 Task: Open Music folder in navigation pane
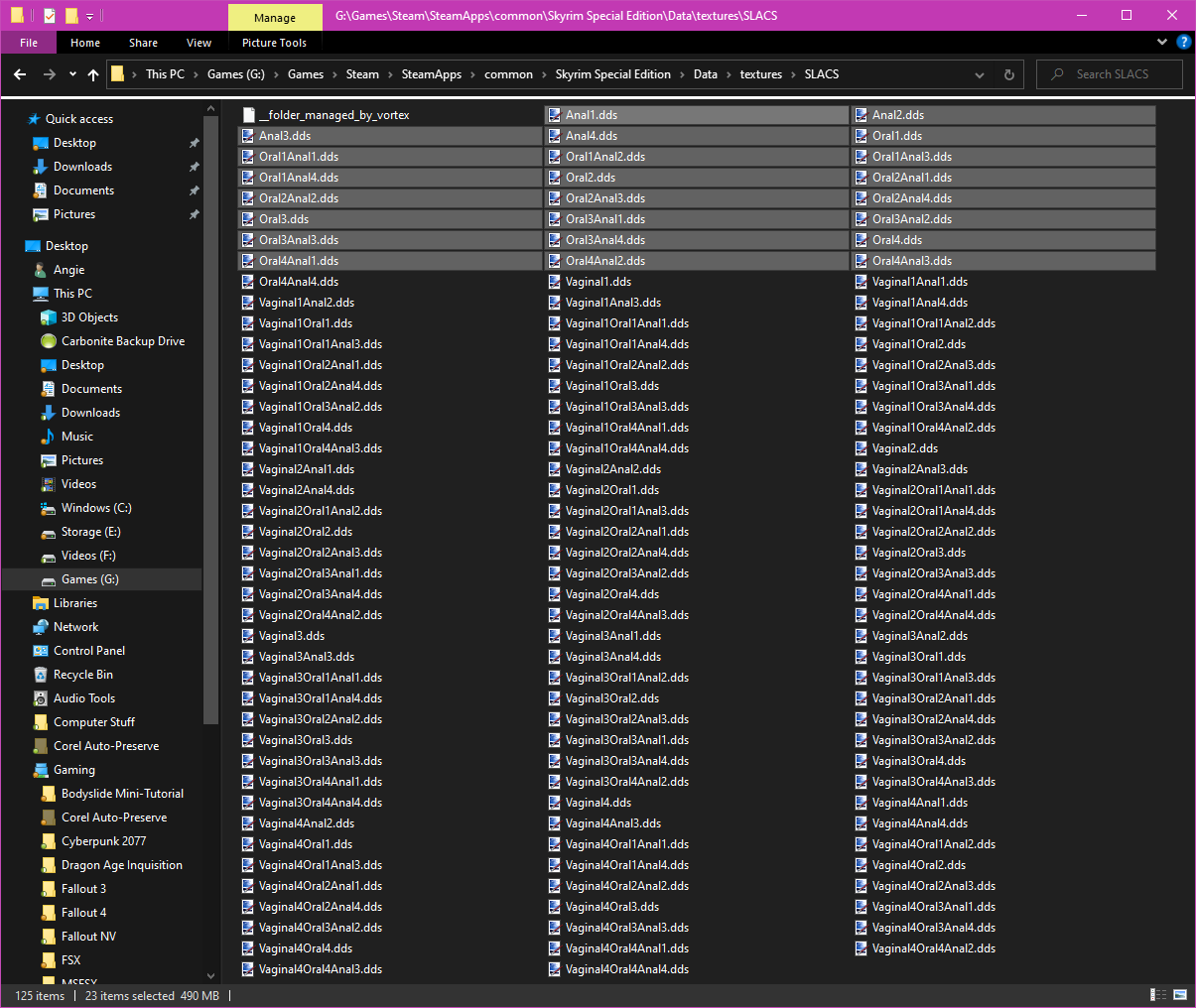pos(77,437)
